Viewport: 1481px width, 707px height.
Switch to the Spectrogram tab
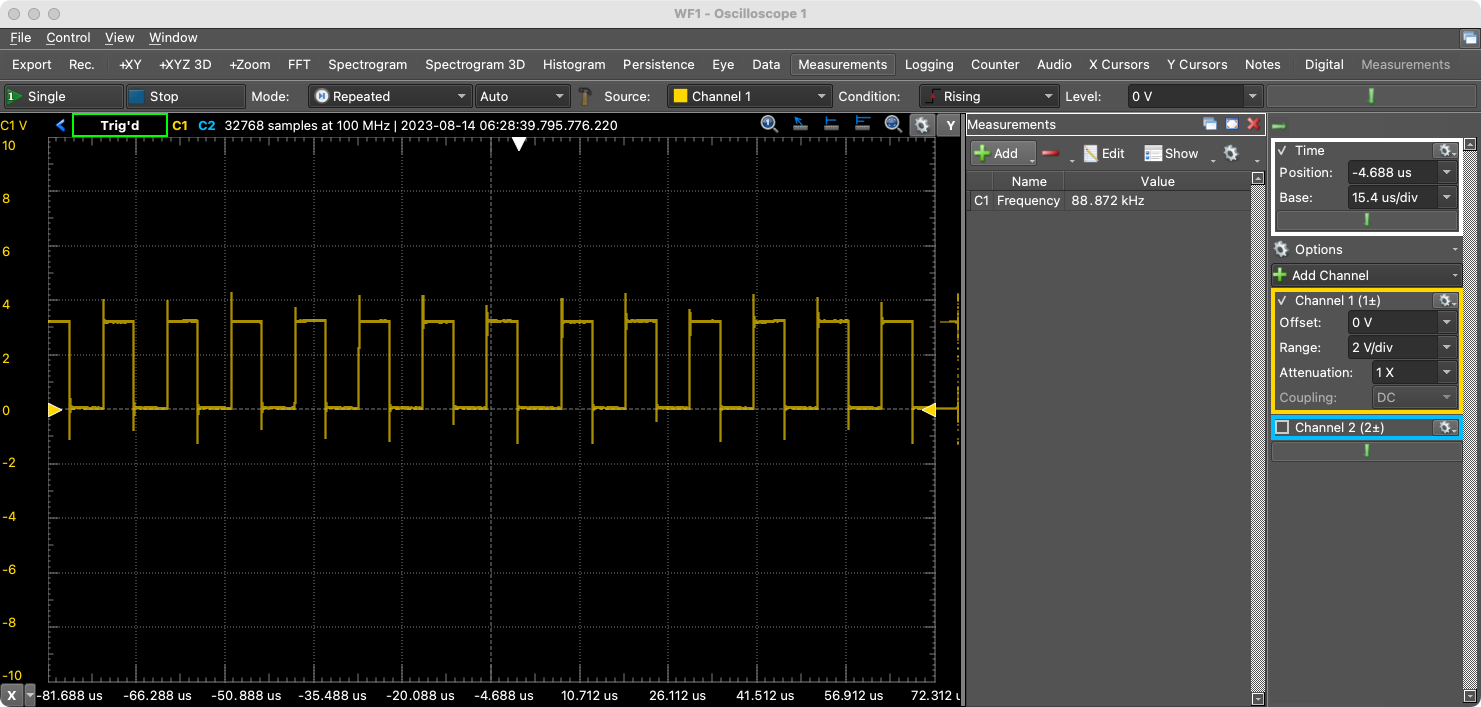point(367,64)
